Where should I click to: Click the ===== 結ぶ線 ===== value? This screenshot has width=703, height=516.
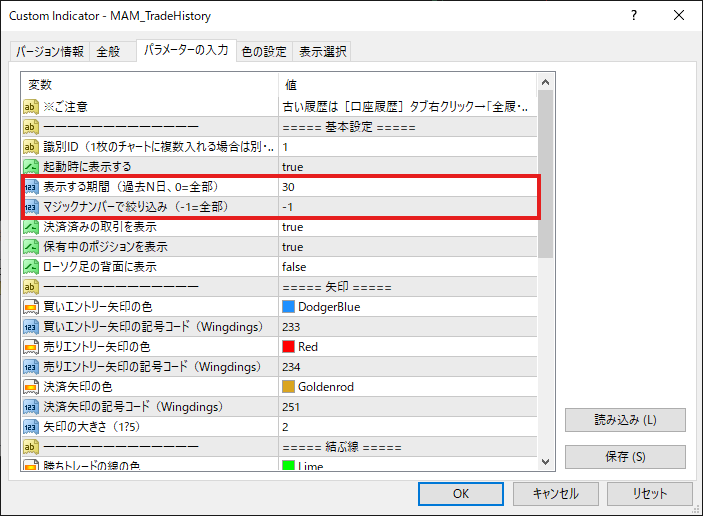pyautogui.click(x=342, y=447)
